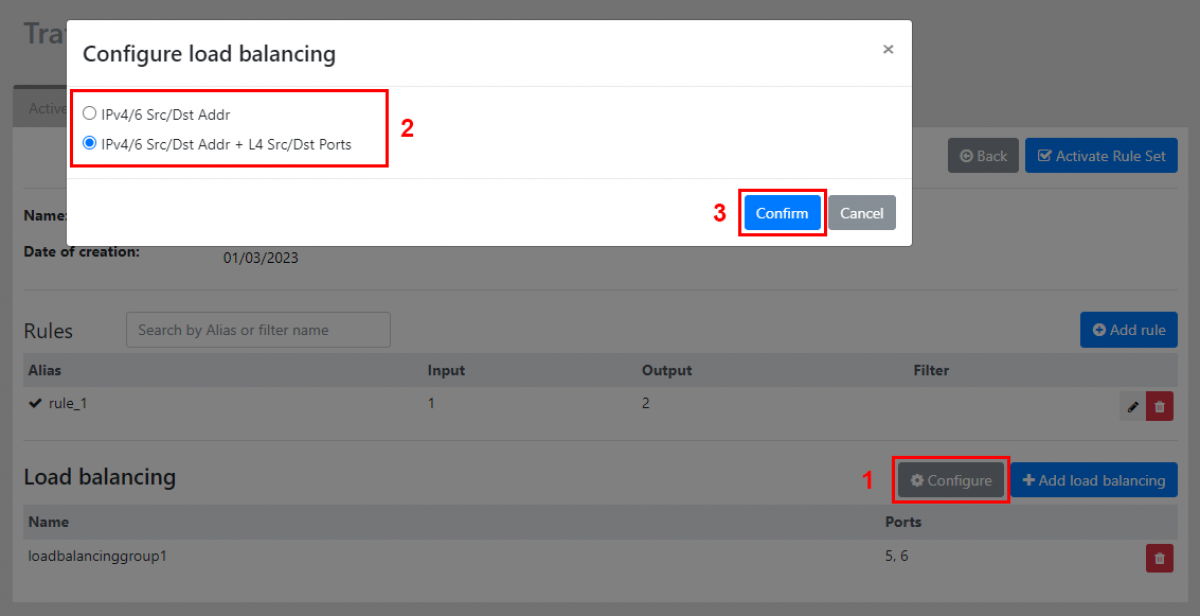Close the Configure load balancing dialog

[888, 49]
